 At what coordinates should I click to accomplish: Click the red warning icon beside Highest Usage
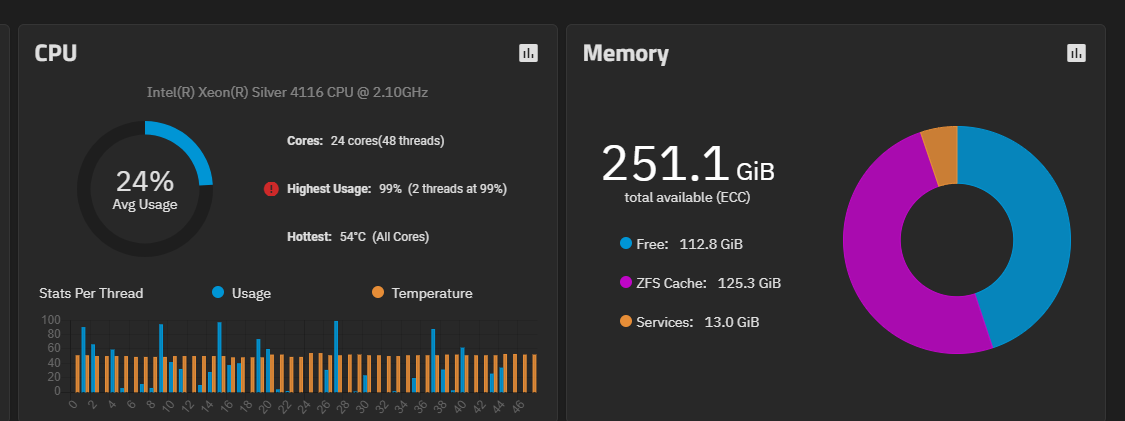(x=270, y=189)
